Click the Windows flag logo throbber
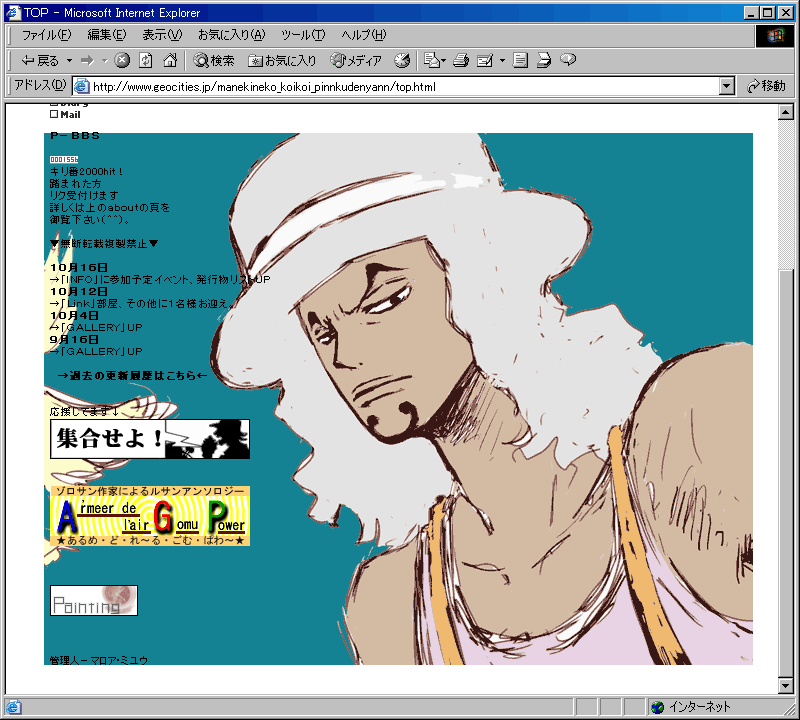This screenshot has width=800, height=720. pos(774,35)
